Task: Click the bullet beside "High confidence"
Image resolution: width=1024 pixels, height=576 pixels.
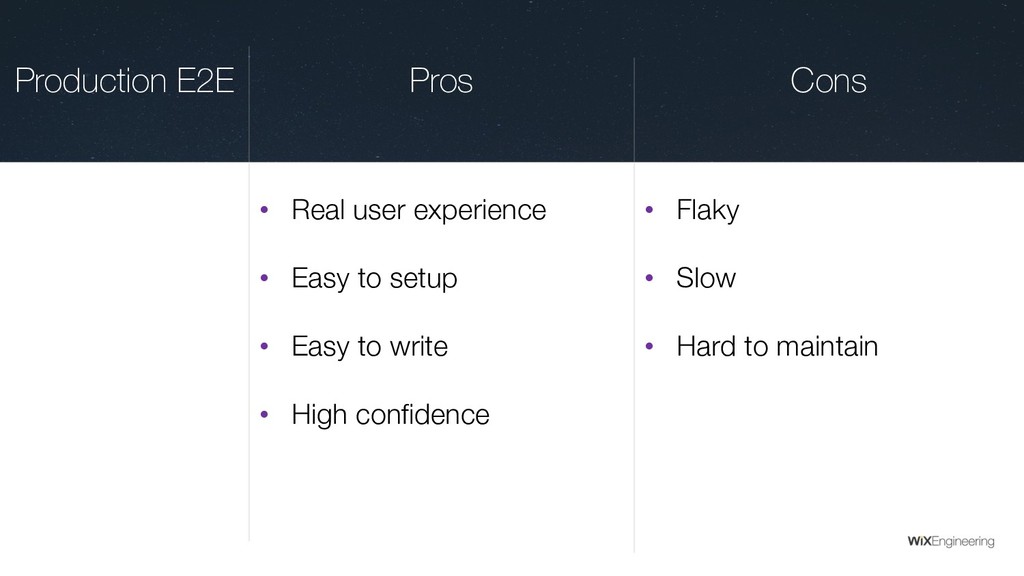Action: [264, 414]
